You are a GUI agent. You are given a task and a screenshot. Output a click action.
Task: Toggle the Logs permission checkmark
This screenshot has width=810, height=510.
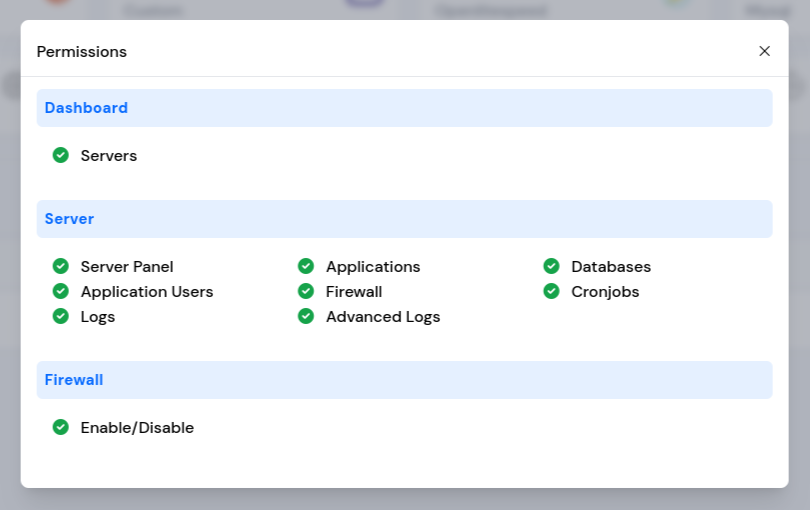coord(60,317)
